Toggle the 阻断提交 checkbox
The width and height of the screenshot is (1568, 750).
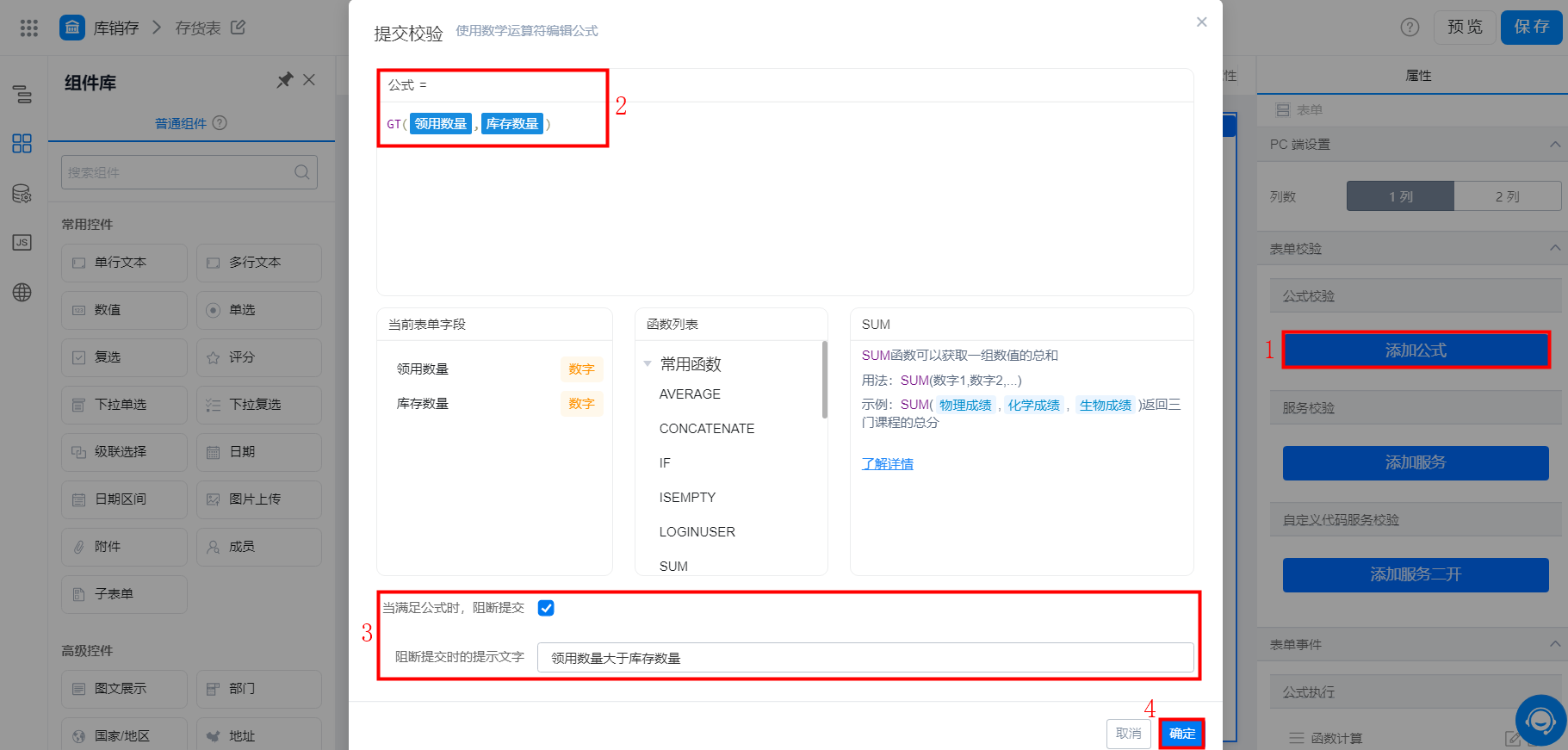point(546,608)
